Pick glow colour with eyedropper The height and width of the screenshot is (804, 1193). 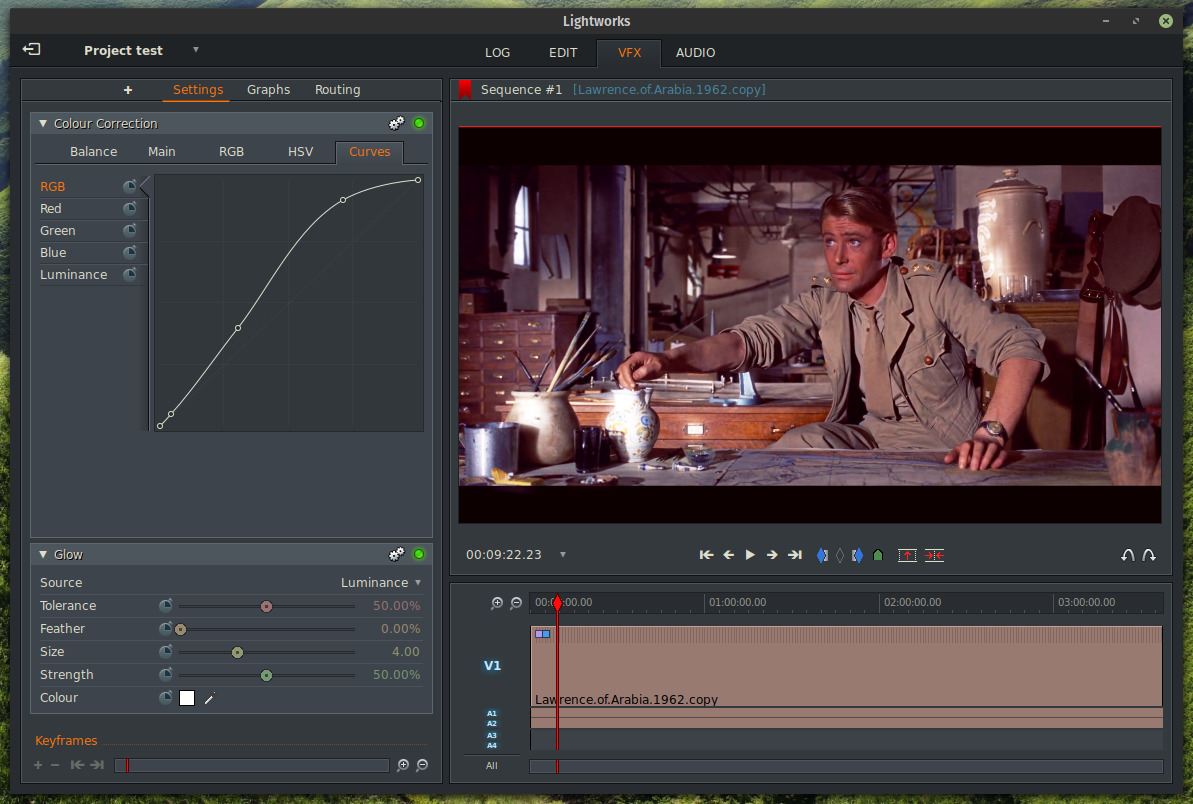point(210,698)
